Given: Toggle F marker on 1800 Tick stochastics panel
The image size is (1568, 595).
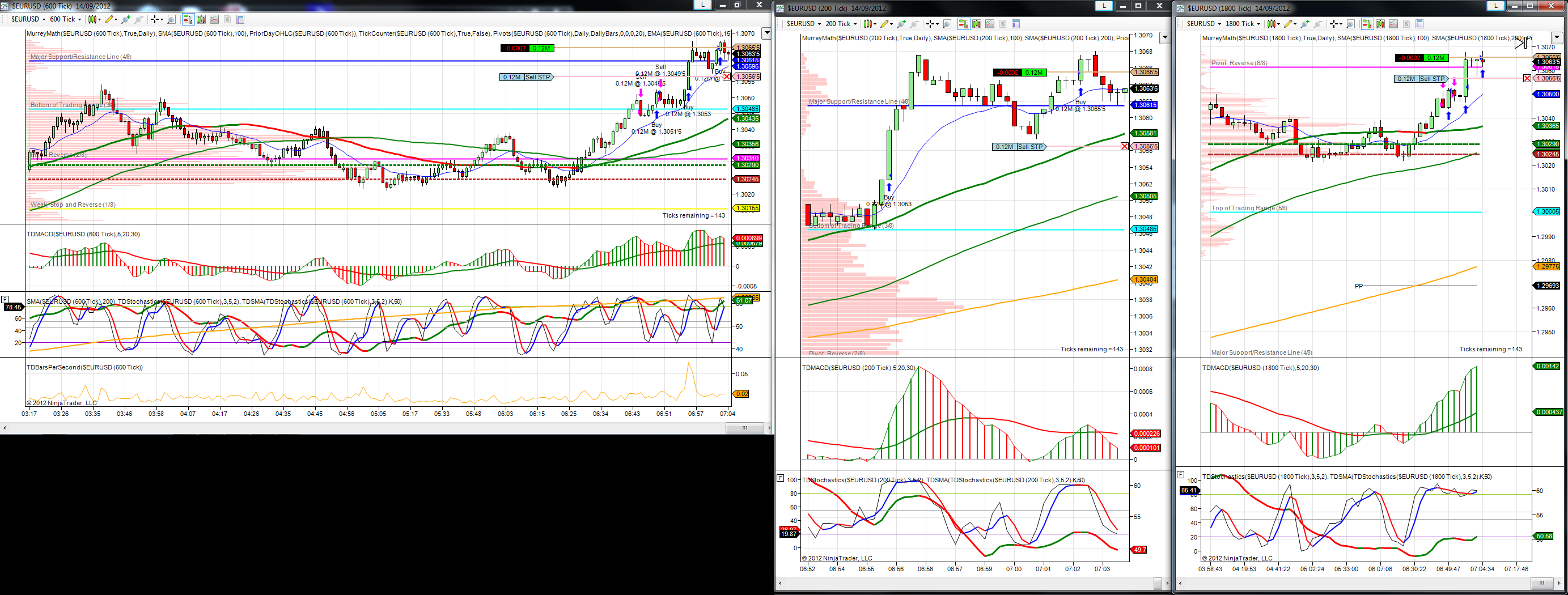Looking at the screenshot, I should click(1180, 474).
